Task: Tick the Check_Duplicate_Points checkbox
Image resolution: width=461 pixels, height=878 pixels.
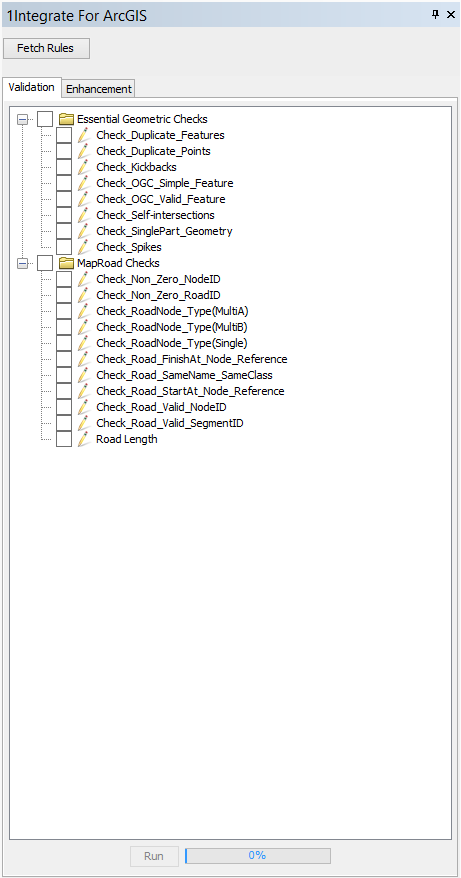Action: (x=64, y=151)
